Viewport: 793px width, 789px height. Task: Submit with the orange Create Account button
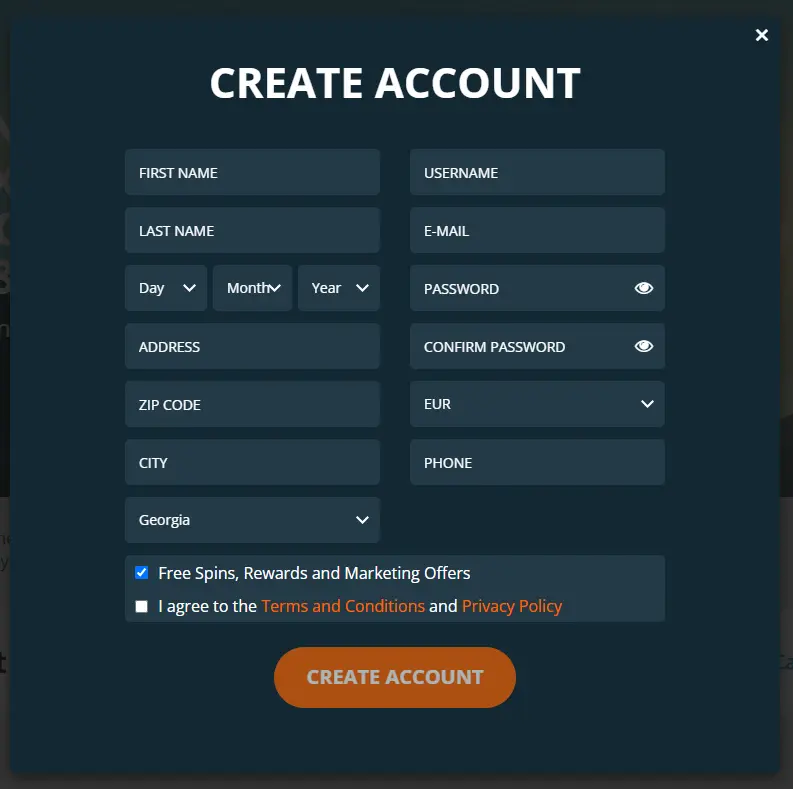pos(395,677)
